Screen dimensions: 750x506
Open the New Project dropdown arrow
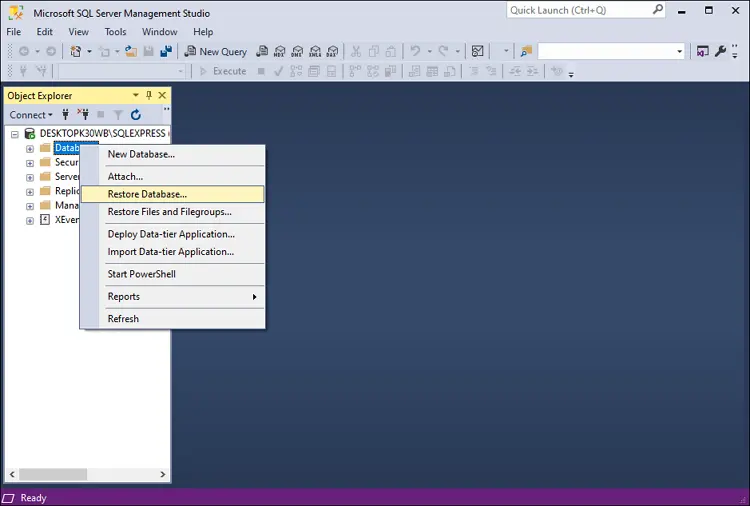89,51
